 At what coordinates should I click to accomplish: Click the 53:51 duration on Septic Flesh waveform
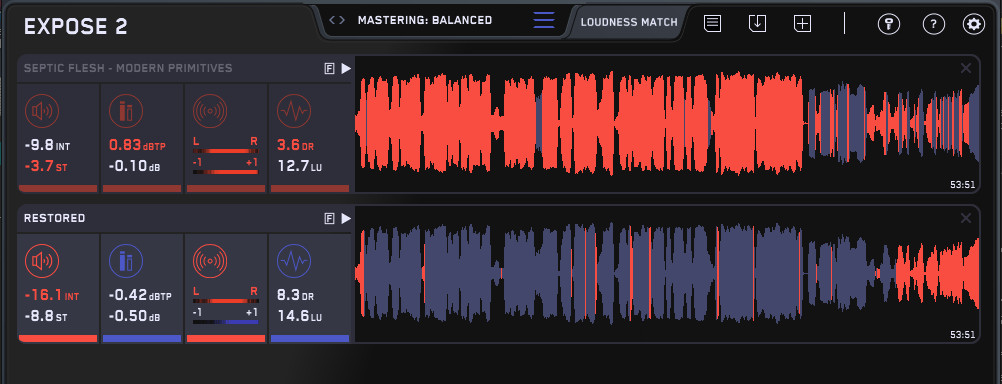962,185
